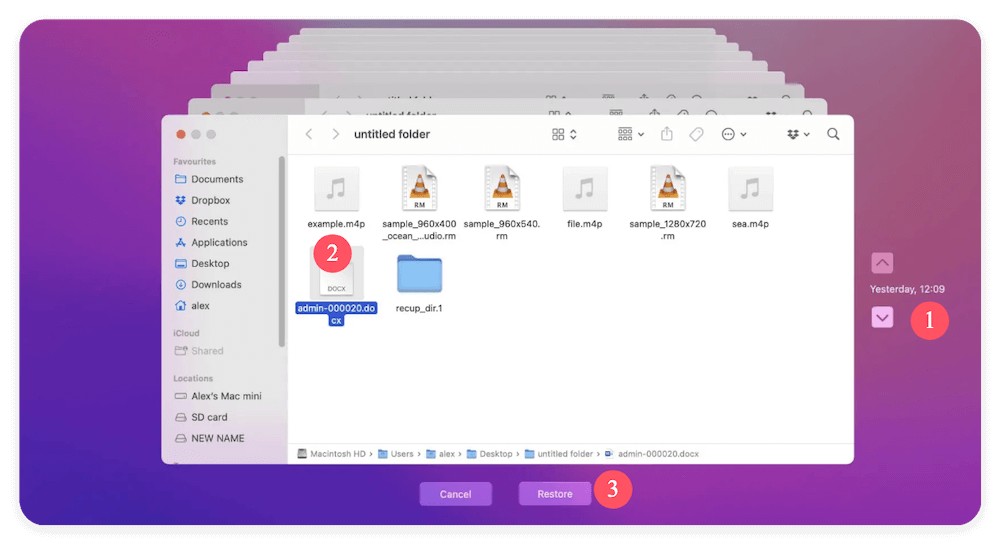This screenshot has height=544, width=1000.
Task: Click the admin-000020.docx file name label
Action: pyautogui.click(x=336, y=314)
